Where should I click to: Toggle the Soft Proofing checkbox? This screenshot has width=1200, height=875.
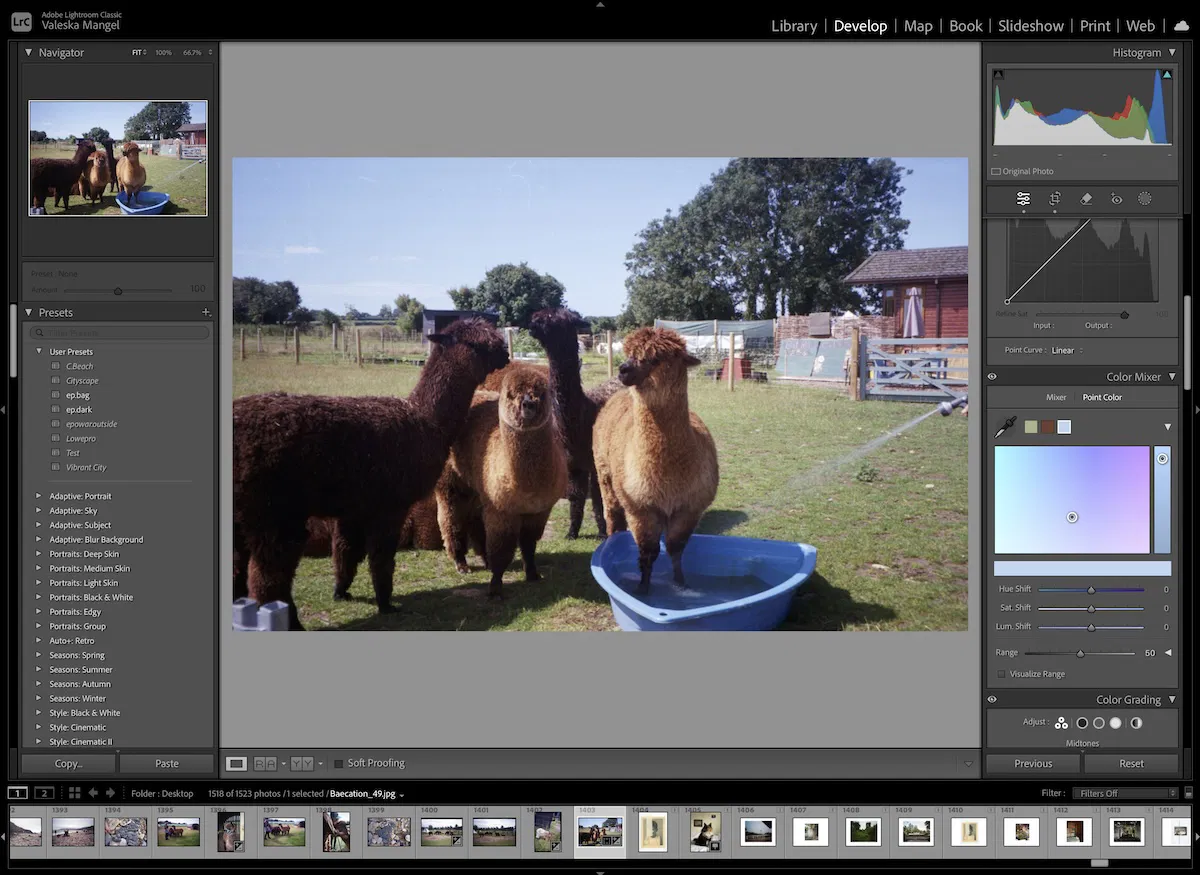(x=338, y=764)
